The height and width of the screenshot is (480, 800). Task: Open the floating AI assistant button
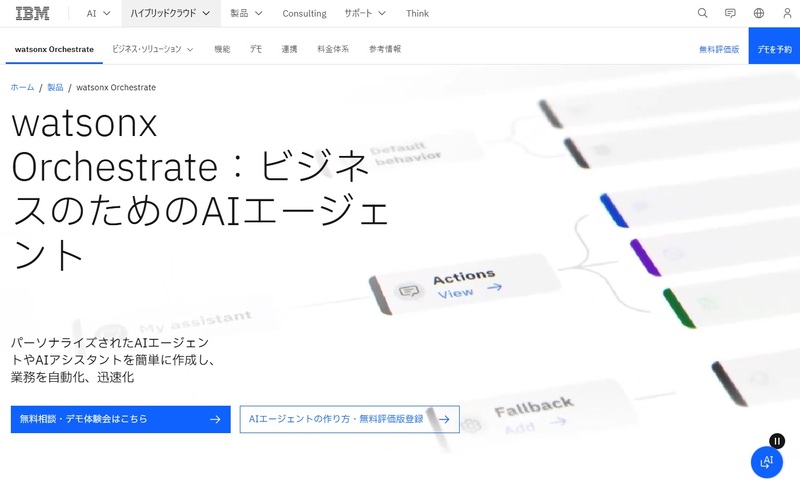pos(767,462)
